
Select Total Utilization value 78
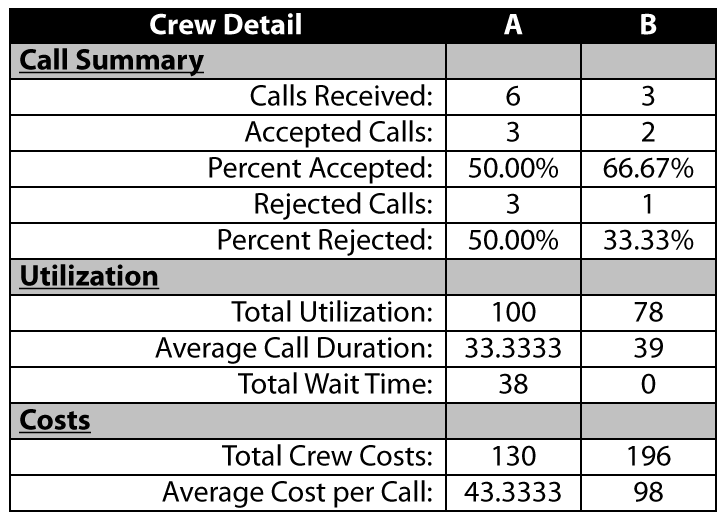[648, 313]
